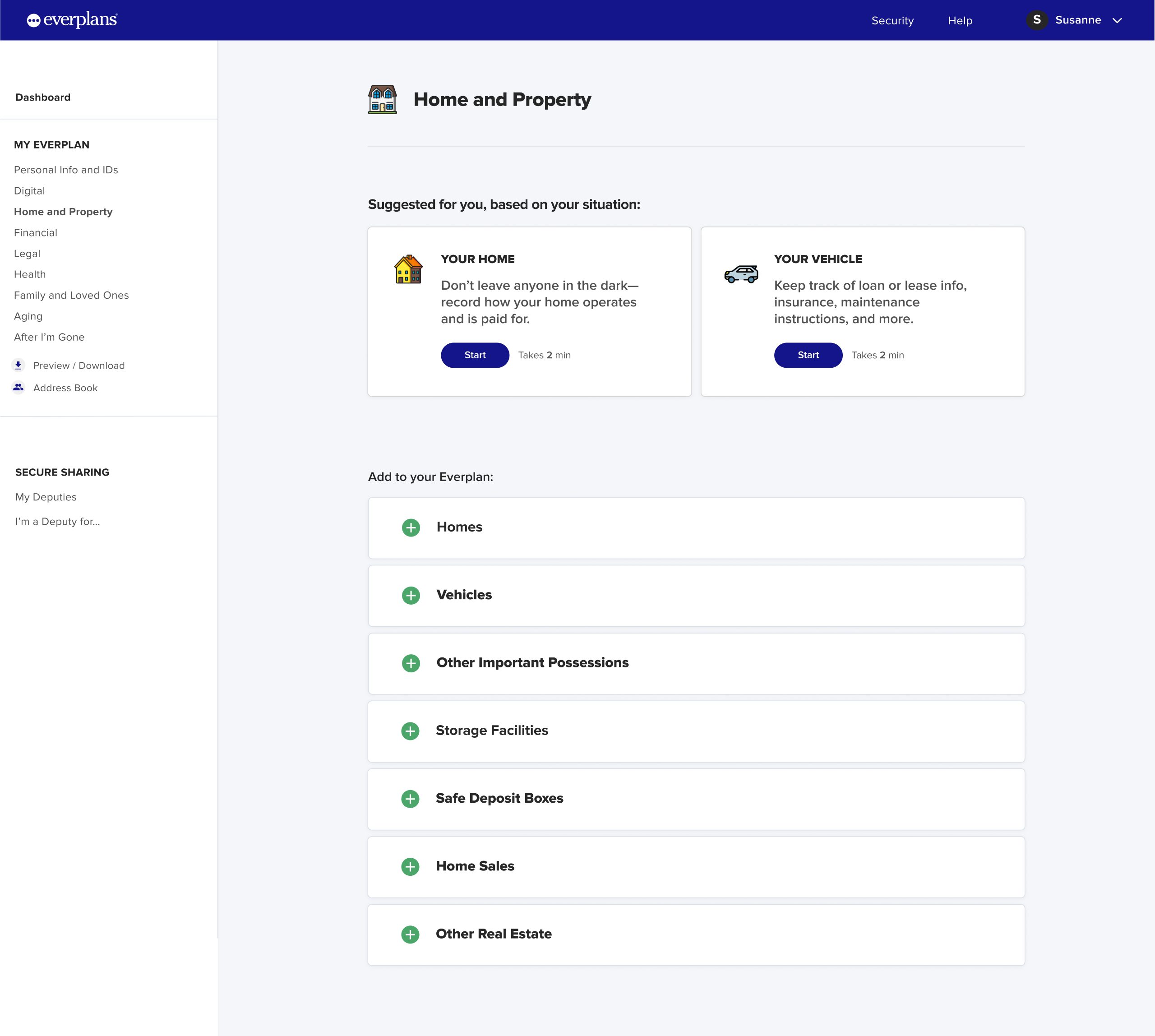The width and height of the screenshot is (1155, 1036).
Task: Open the Security page
Action: click(892, 20)
